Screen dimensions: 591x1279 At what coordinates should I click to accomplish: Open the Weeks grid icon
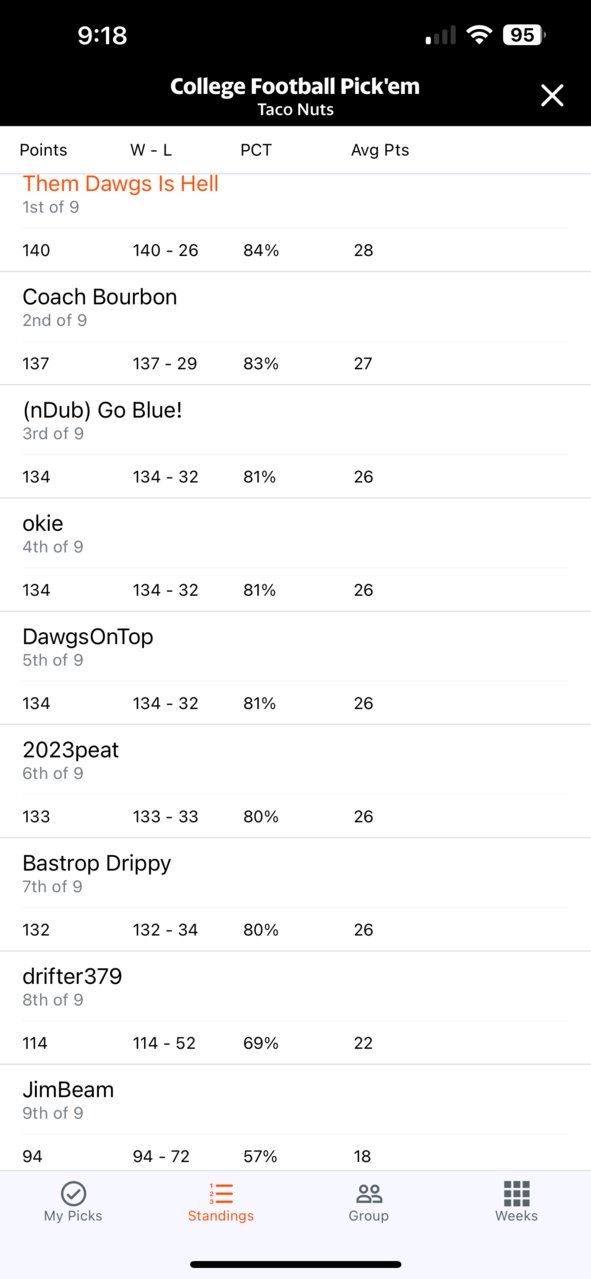[516, 1193]
